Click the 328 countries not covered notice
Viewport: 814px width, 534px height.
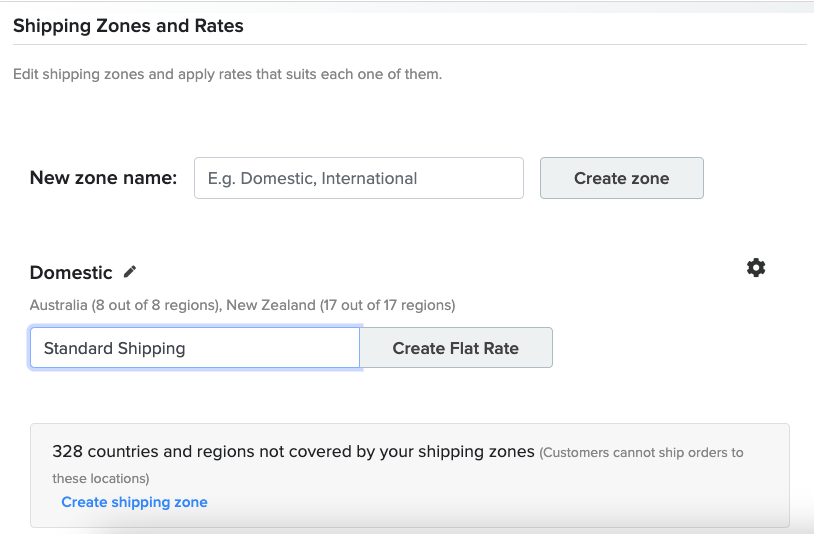point(293,451)
